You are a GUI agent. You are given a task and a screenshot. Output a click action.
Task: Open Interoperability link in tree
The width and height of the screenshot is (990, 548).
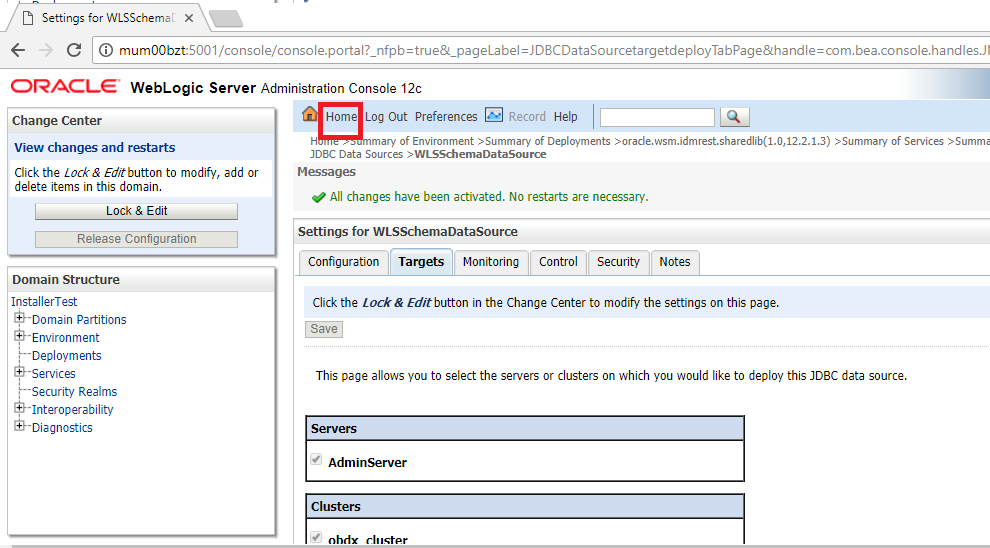[73, 409]
